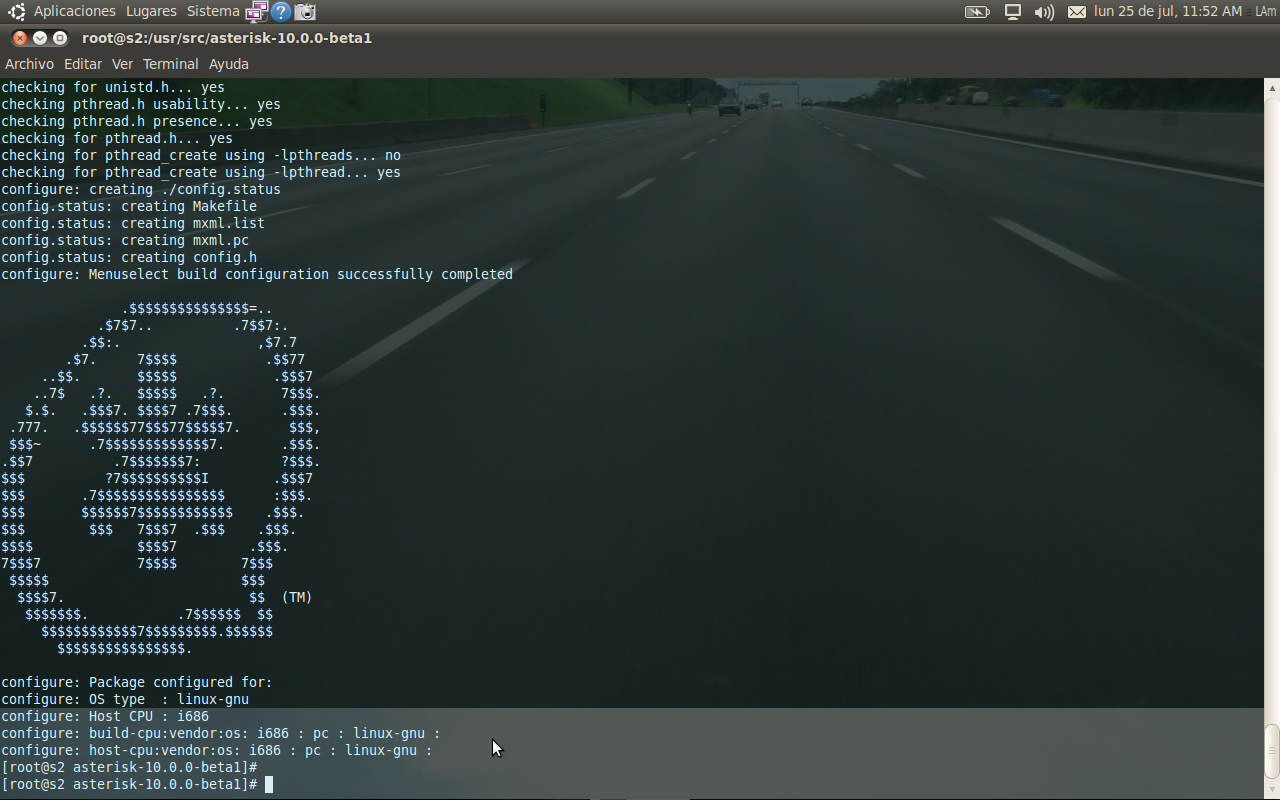
Task: Open the mail envelope messaging indicator
Action: click(x=1077, y=12)
